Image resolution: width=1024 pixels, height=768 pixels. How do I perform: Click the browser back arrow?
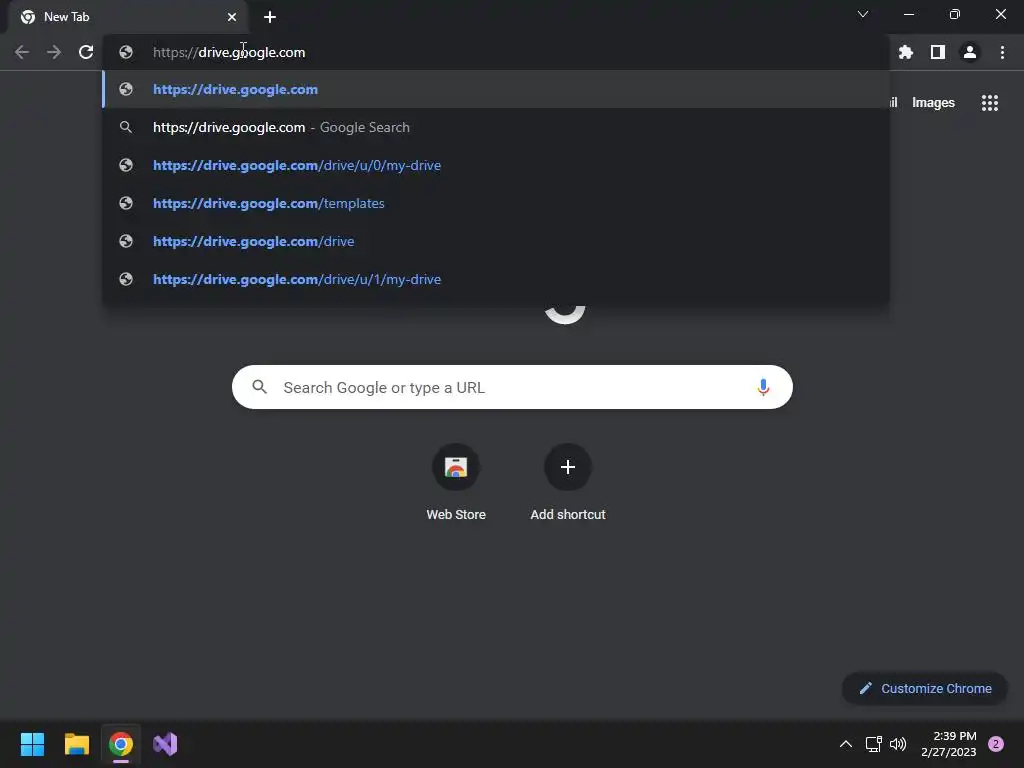22,52
